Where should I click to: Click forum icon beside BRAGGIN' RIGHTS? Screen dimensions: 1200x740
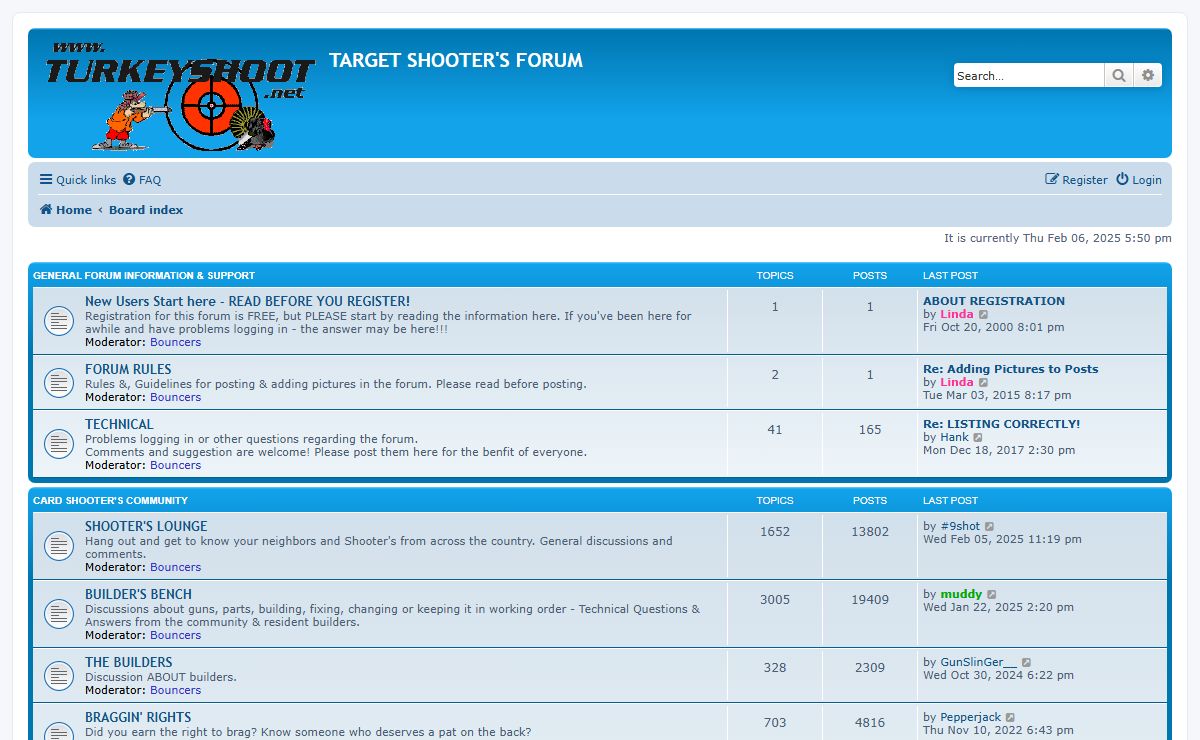tap(59, 730)
